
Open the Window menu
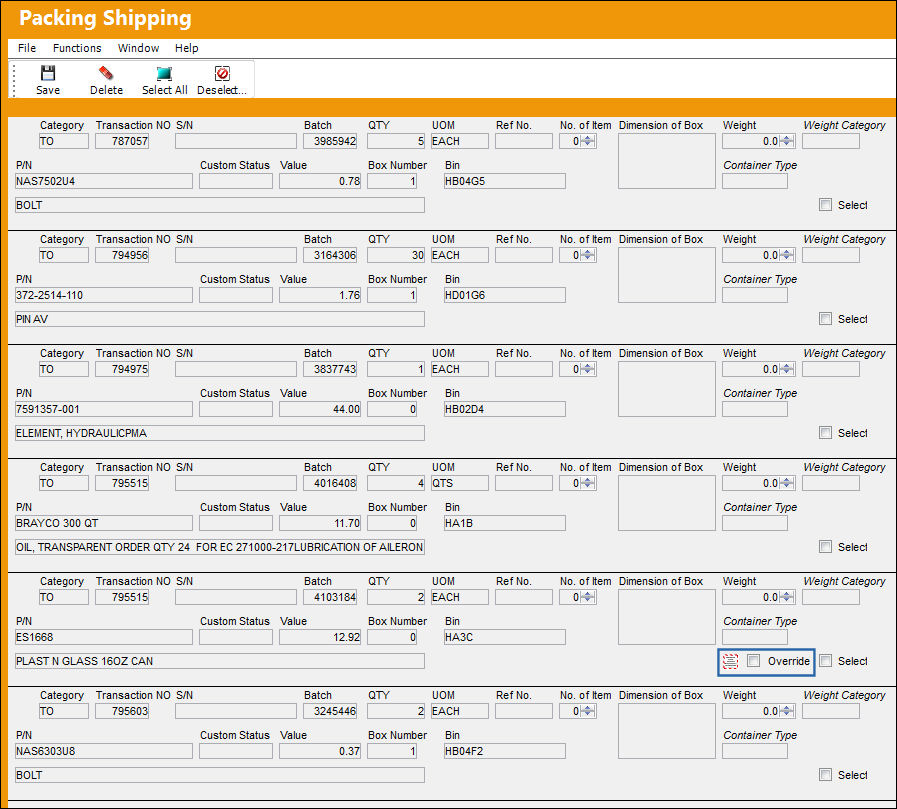(x=138, y=48)
